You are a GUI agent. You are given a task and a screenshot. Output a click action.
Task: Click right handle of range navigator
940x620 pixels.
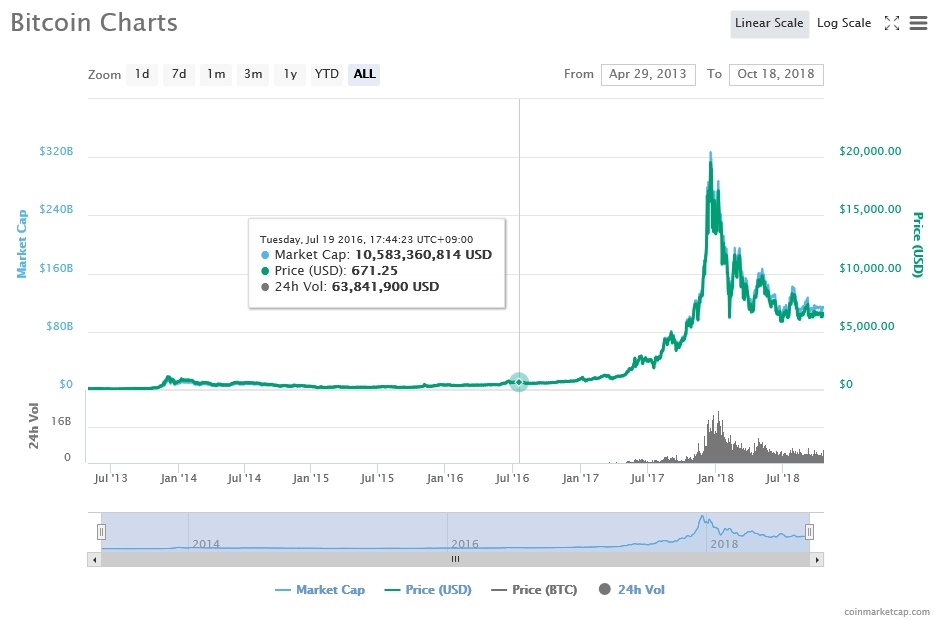tap(810, 532)
